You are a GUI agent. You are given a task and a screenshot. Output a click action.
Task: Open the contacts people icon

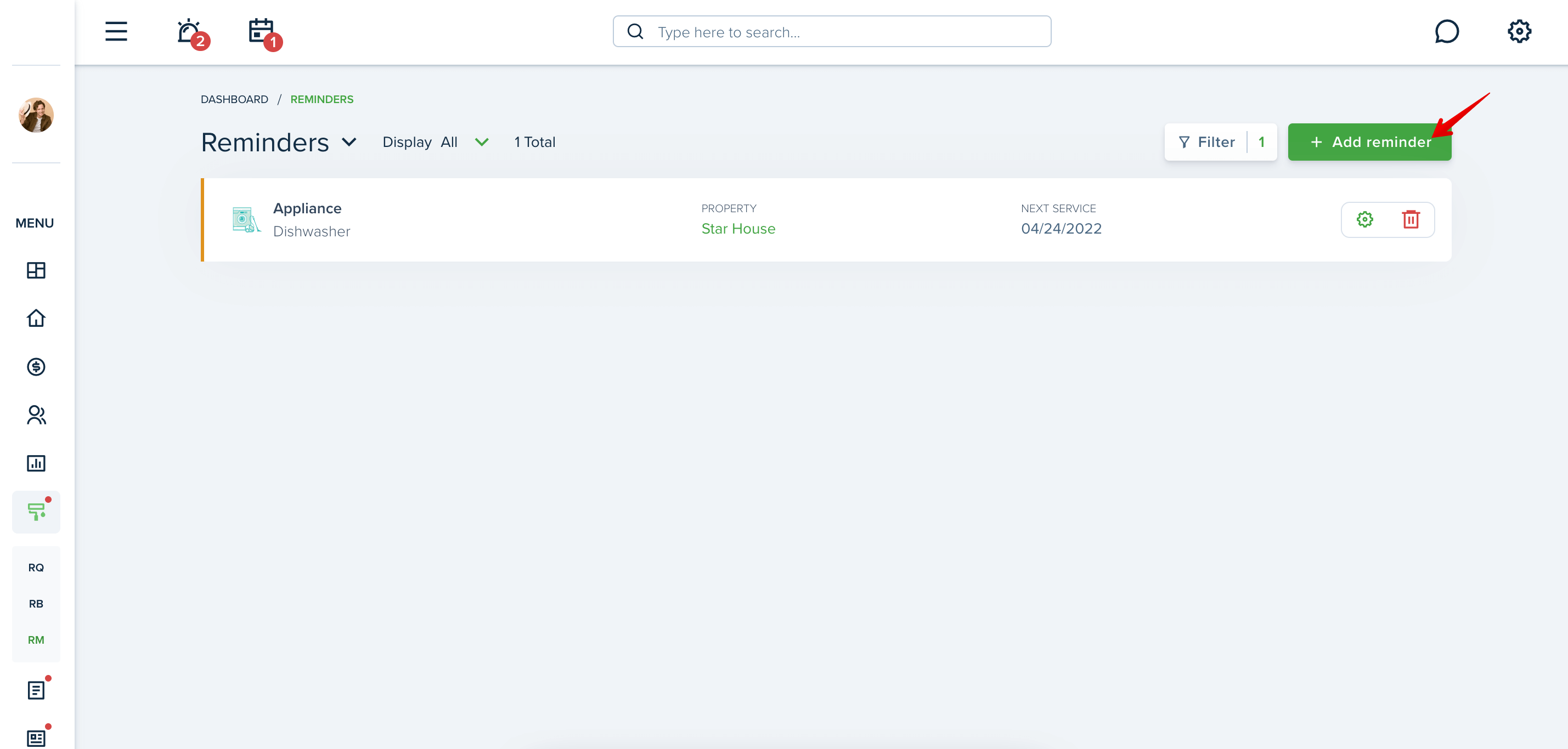tap(36, 415)
